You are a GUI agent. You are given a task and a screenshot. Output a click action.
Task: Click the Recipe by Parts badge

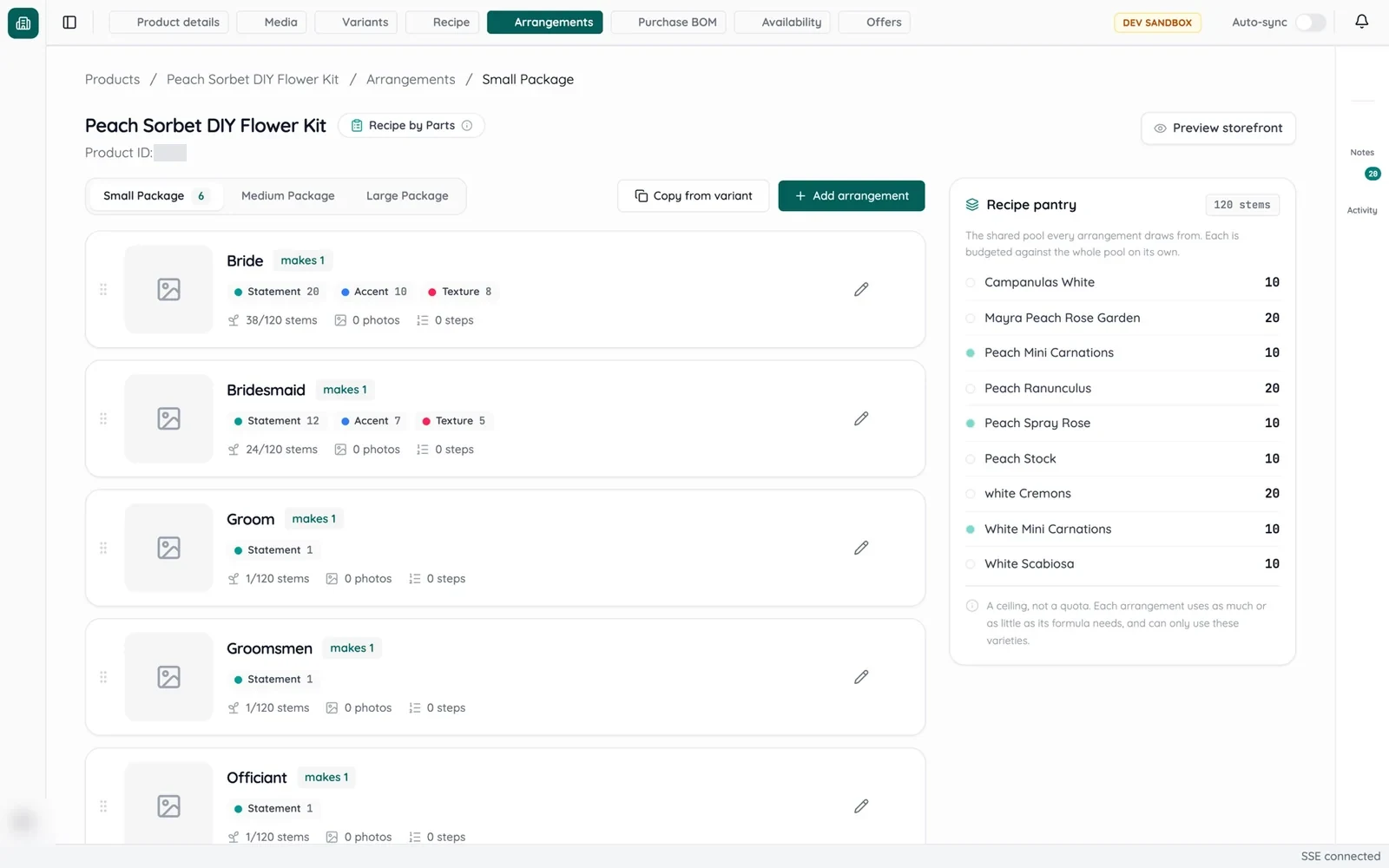click(x=411, y=126)
